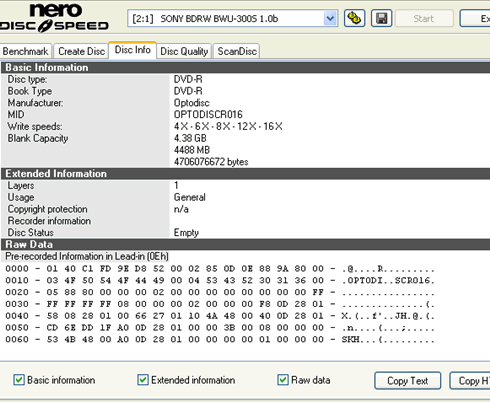
Task: Click the Extended button cut off at top right
Action: (x=475, y=18)
